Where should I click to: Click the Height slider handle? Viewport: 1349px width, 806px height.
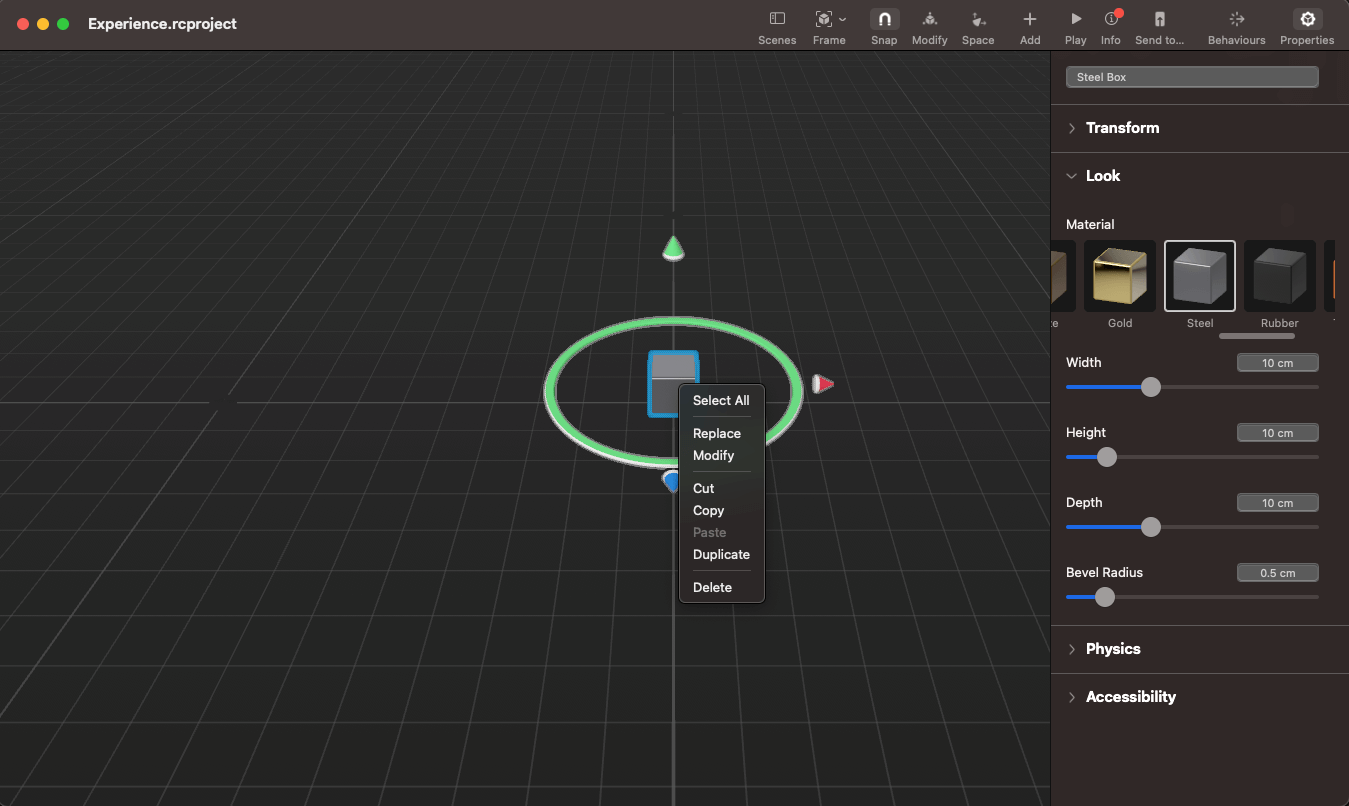[x=1106, y=457]
